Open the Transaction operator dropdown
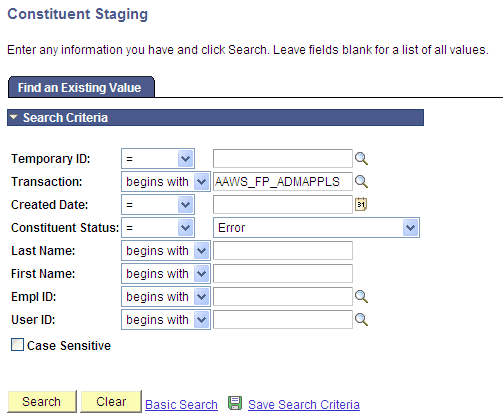The height and width of the screenshot is (417, 503). pos(166,182)
